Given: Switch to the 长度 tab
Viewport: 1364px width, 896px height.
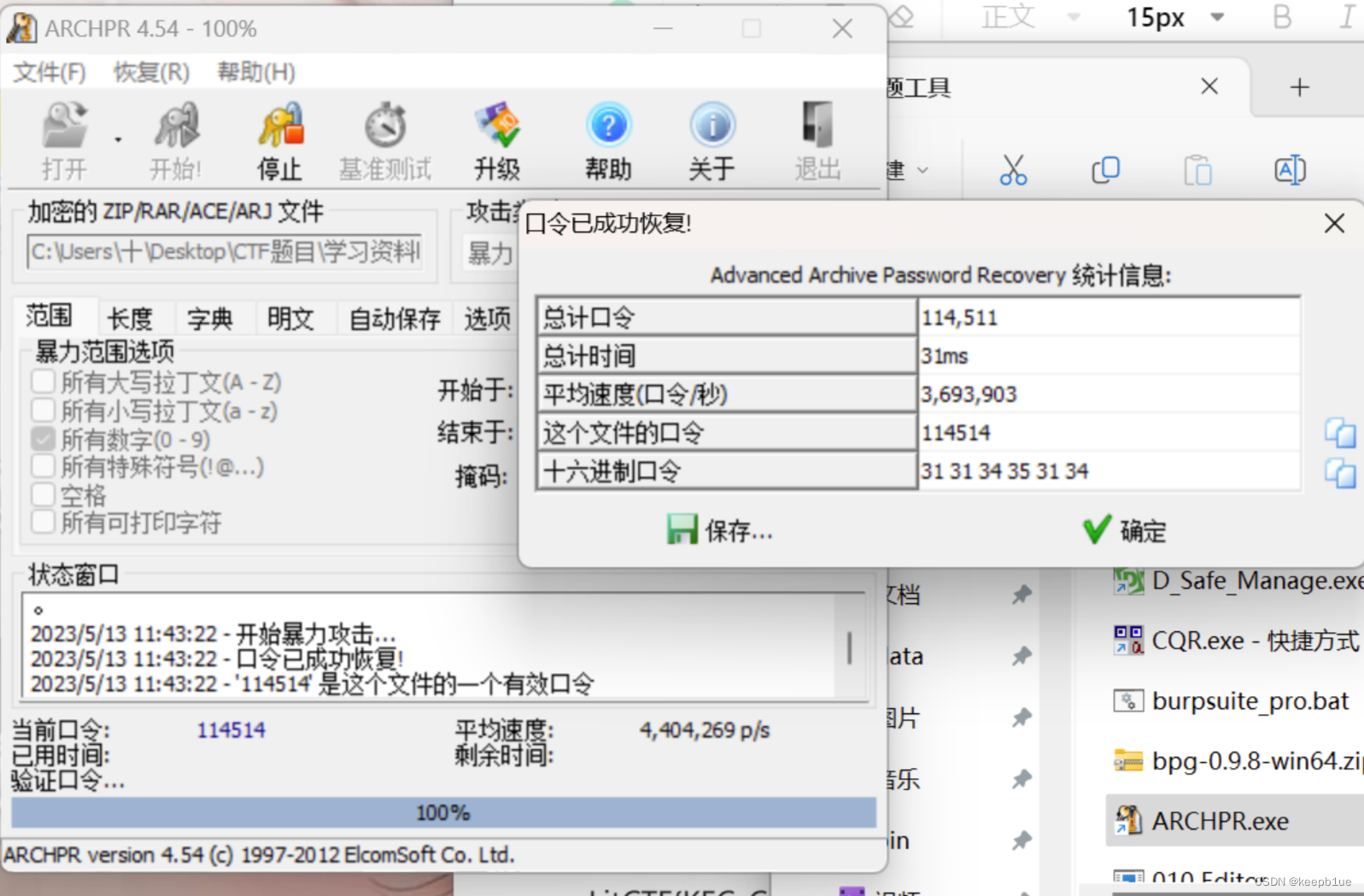Looking at the screenshot, I should [x=130, y=319].
